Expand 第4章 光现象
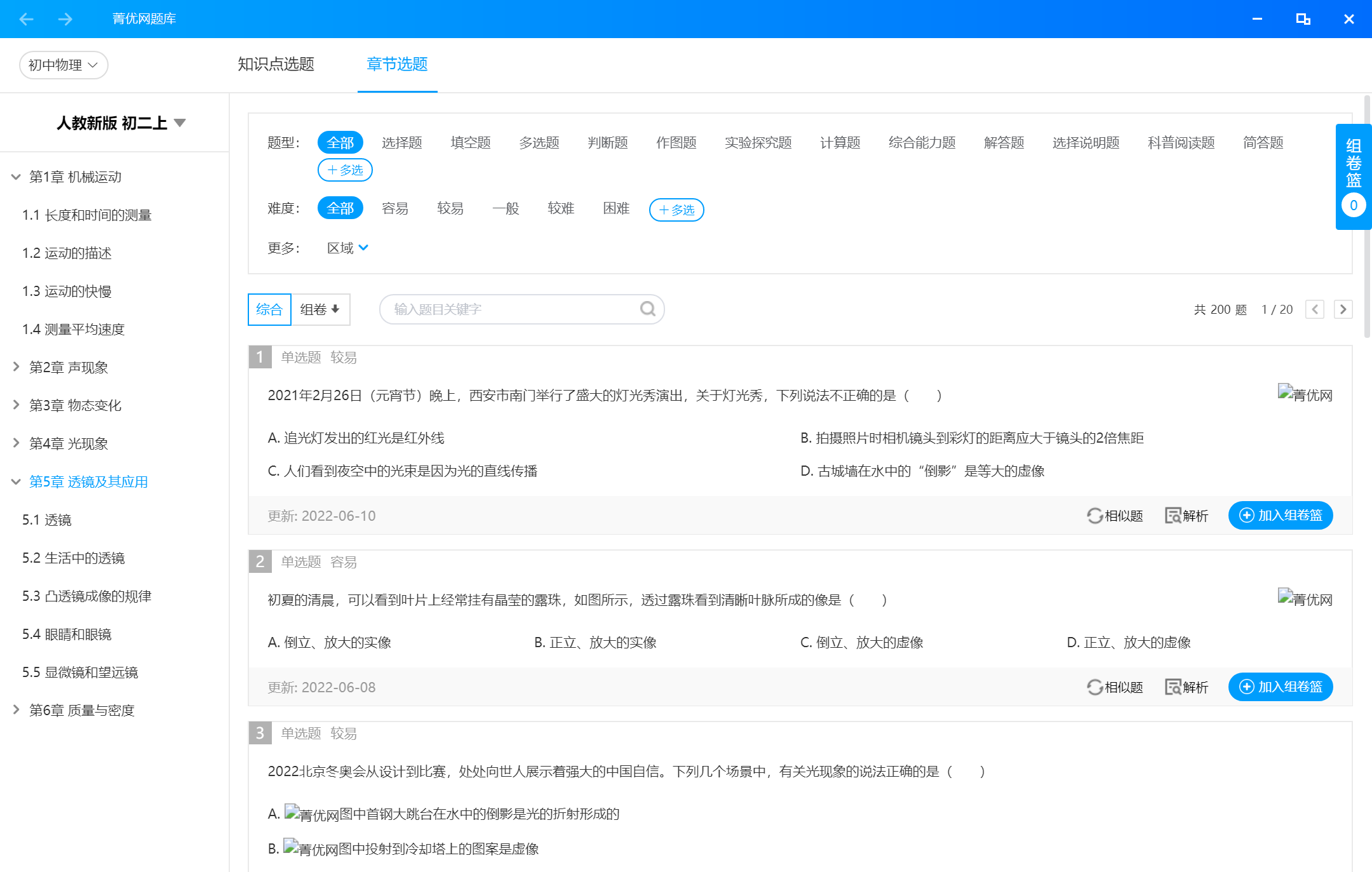Screen dimensions: 1372x872 pyautogui.click(x=16, y=443)
